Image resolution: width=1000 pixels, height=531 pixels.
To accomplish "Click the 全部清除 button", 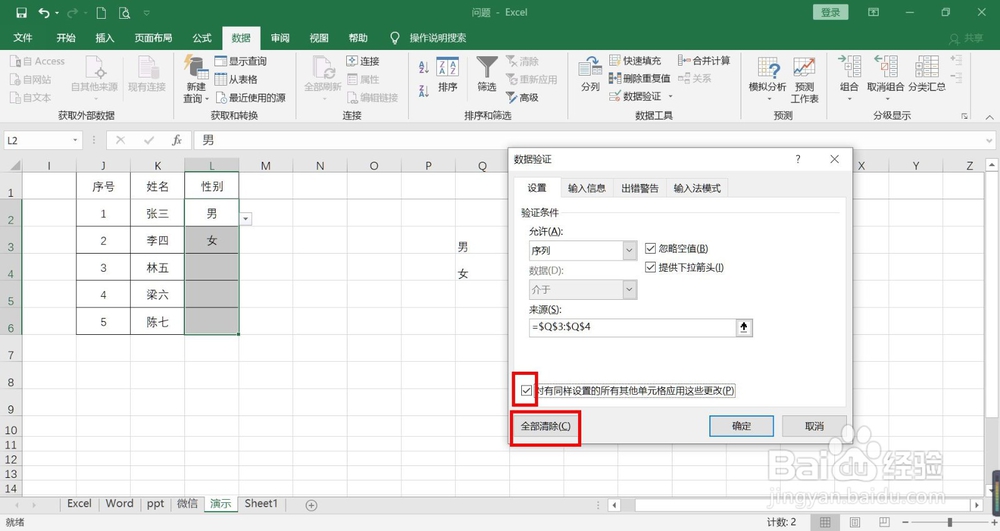I will click(545, 426).
